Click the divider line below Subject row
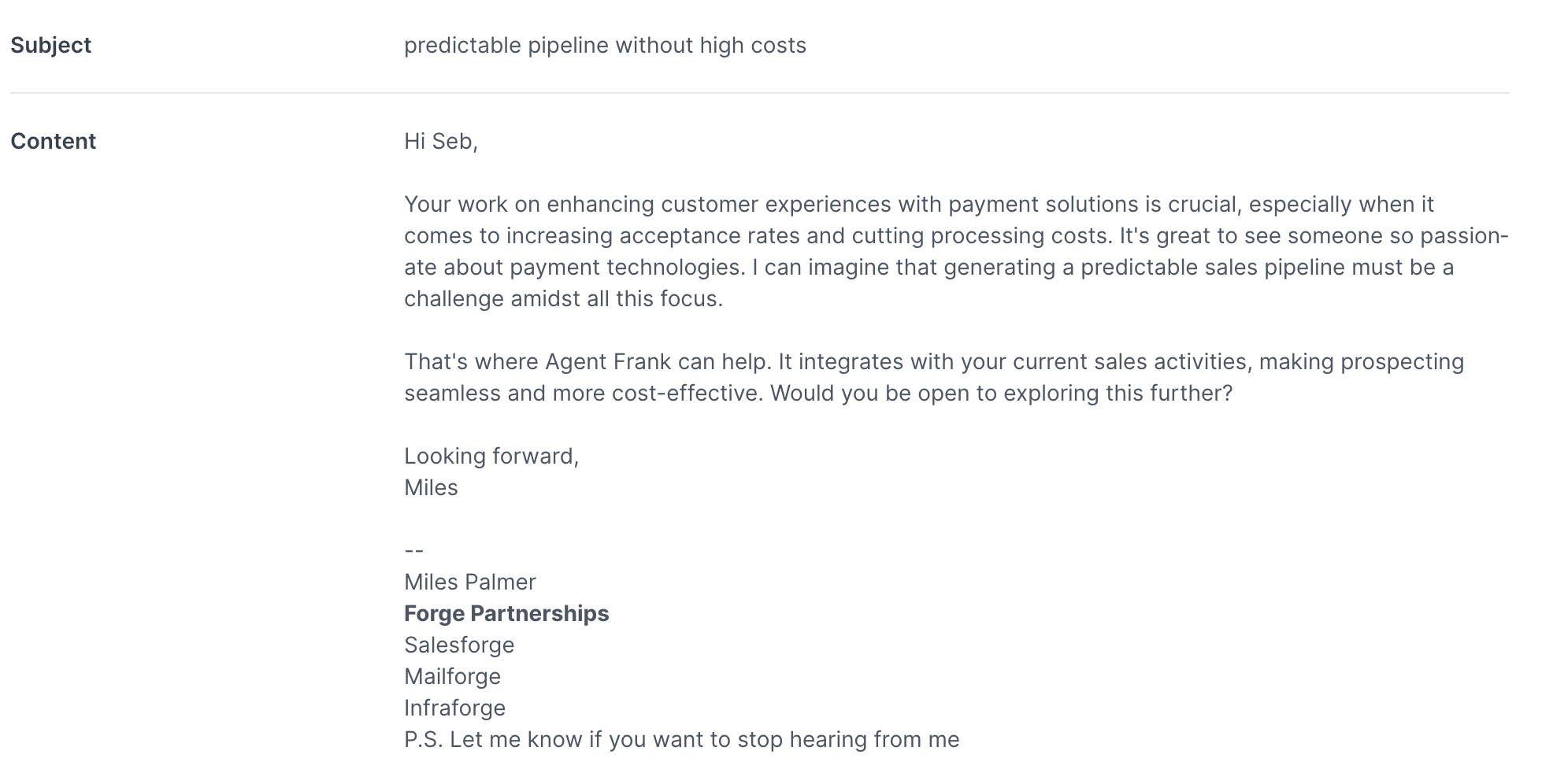 click(760, 93)
